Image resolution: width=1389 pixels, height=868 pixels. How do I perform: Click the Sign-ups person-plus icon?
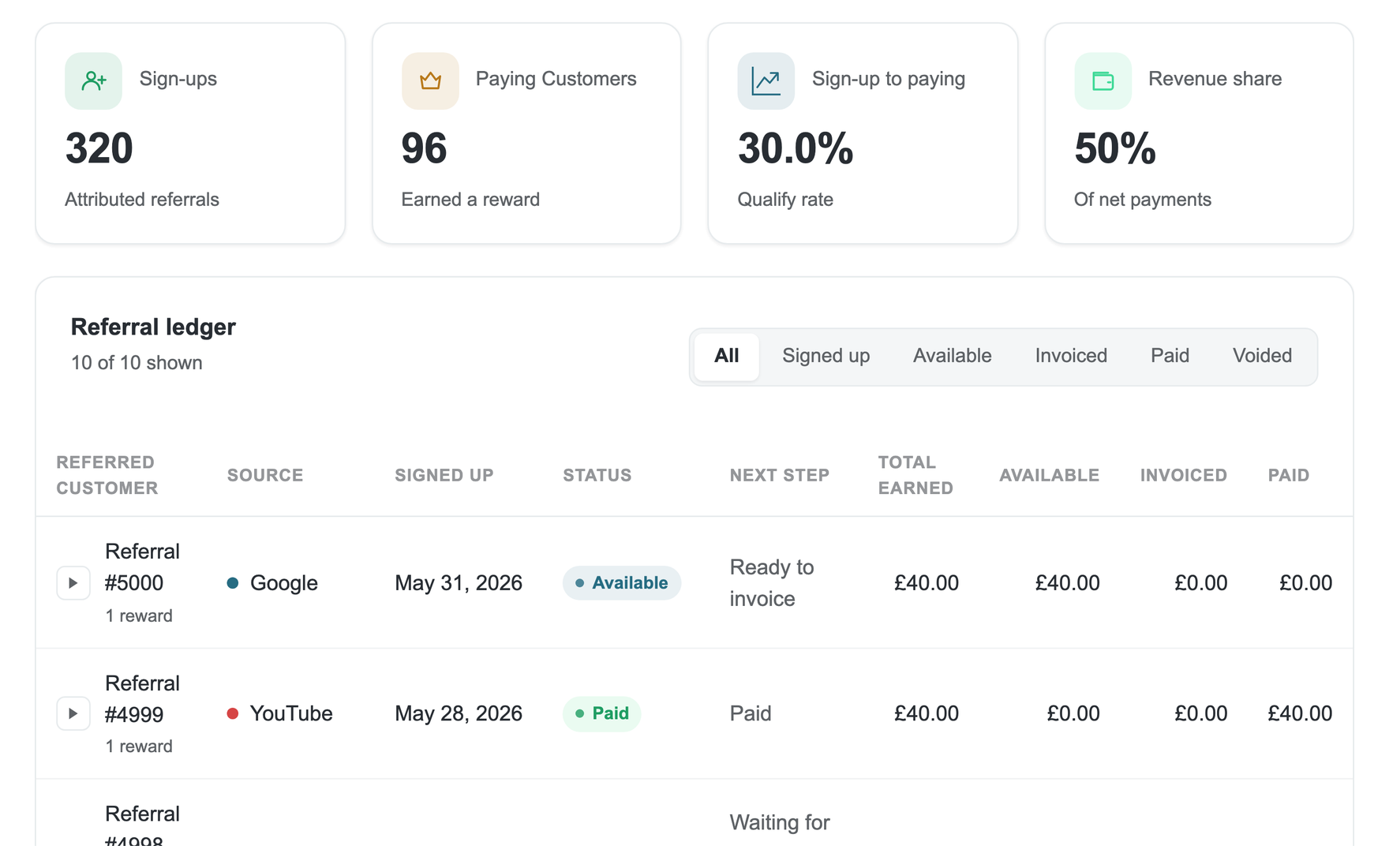coord(93,80)
